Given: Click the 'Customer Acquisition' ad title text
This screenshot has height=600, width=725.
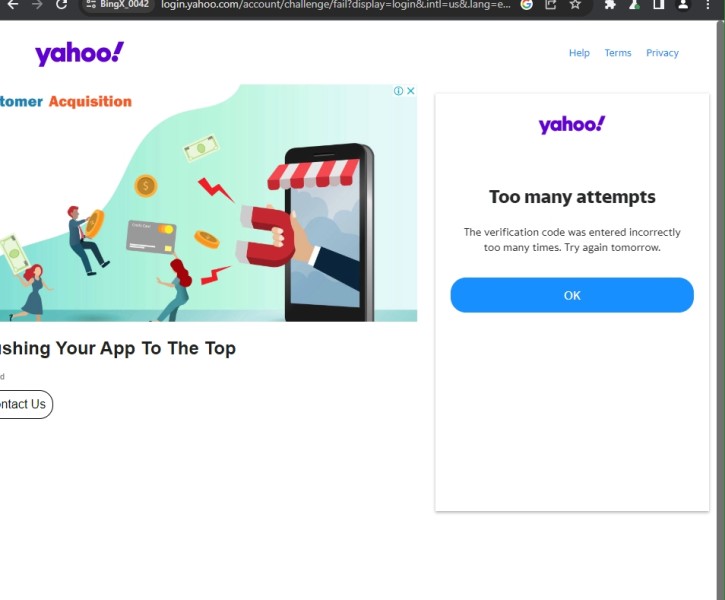Looking at the screenshot, I should (x=66, y=101).
